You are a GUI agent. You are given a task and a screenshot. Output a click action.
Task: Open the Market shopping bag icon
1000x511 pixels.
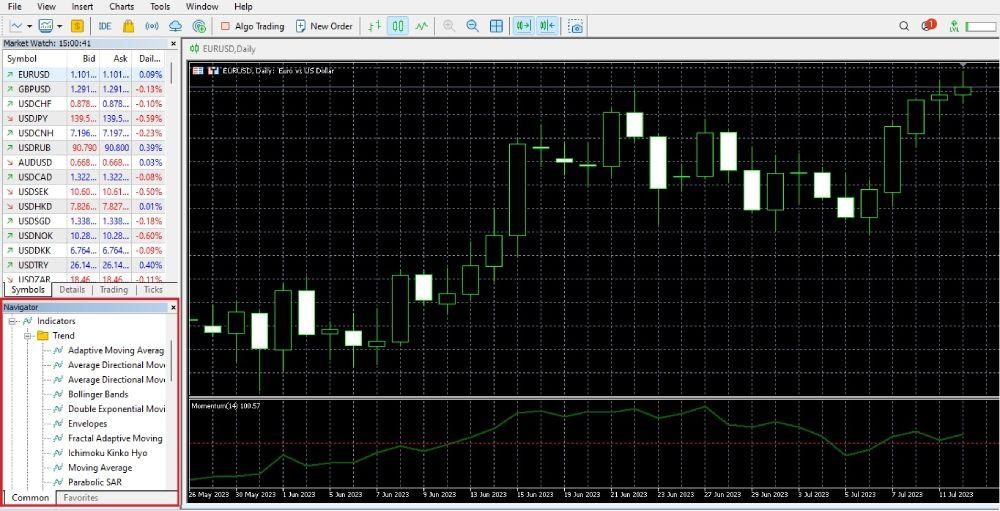coord(128,26)
